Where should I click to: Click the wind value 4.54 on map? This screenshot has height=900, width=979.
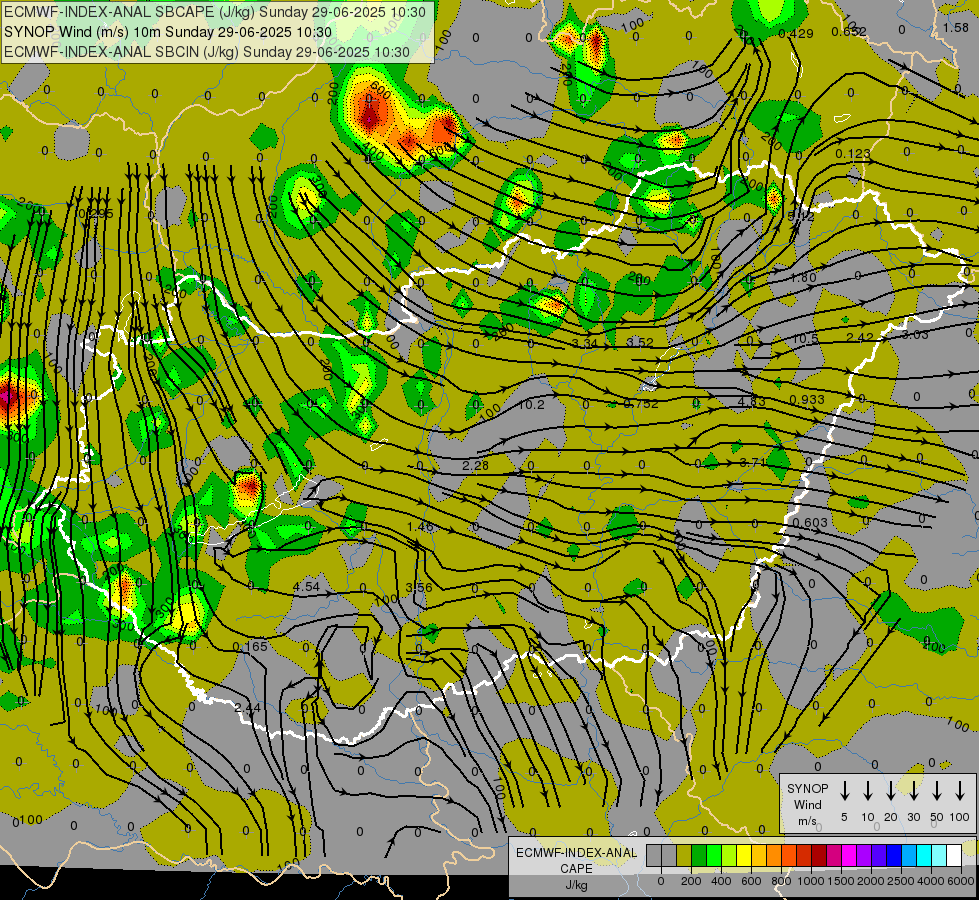(306, 587)
